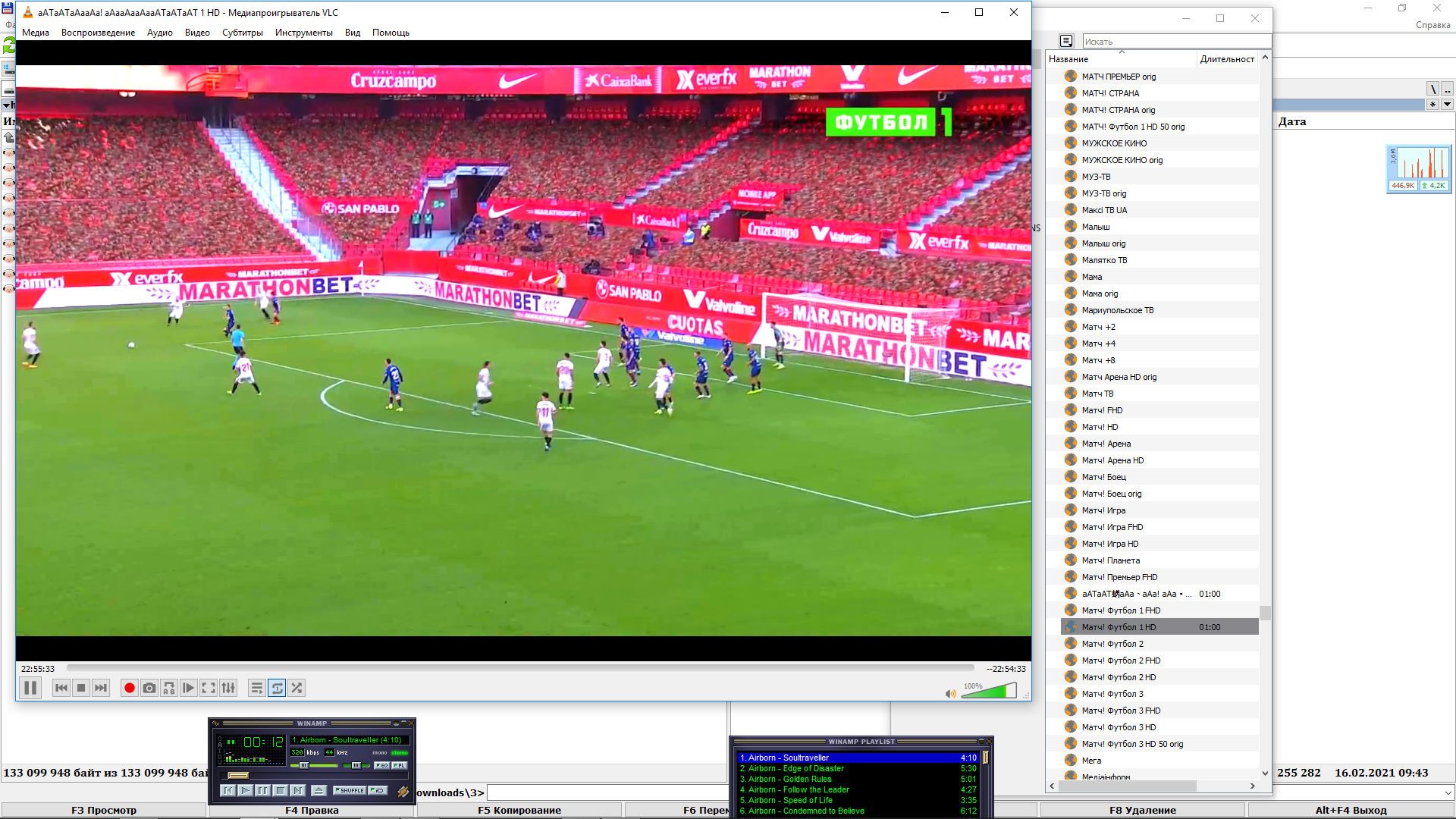Toggle Winamp EQ window button
This screenshot has width=1456, height=819.
(x=381, y=765)
